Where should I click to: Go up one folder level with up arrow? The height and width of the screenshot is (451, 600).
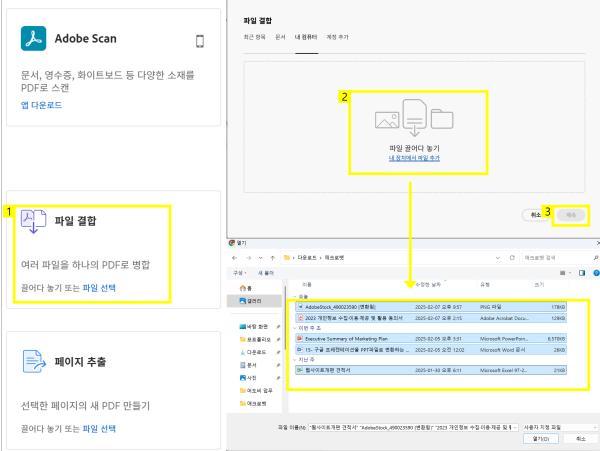click(272, 258)
